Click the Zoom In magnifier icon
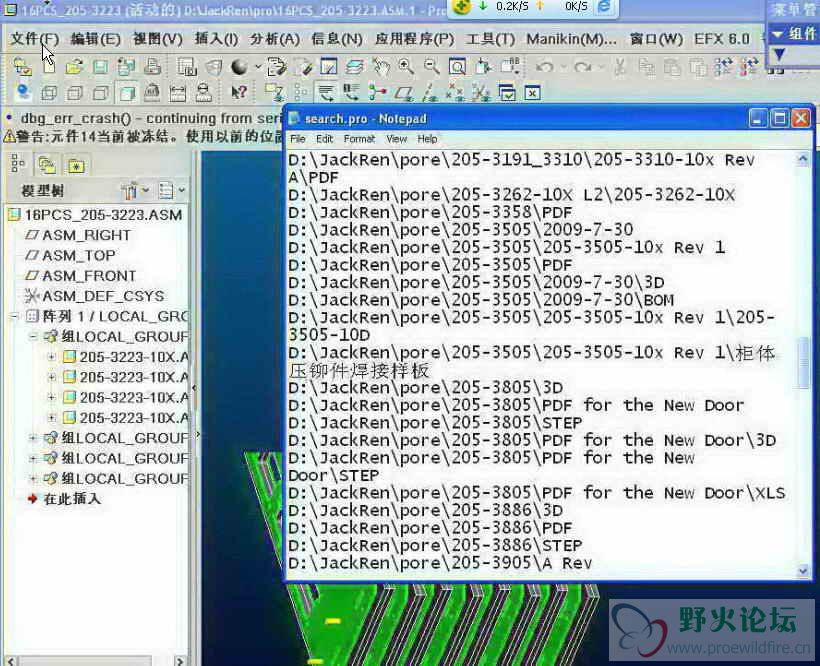This screenshot has width=820, height=666. pyautogui.click(x=406, y=66)
